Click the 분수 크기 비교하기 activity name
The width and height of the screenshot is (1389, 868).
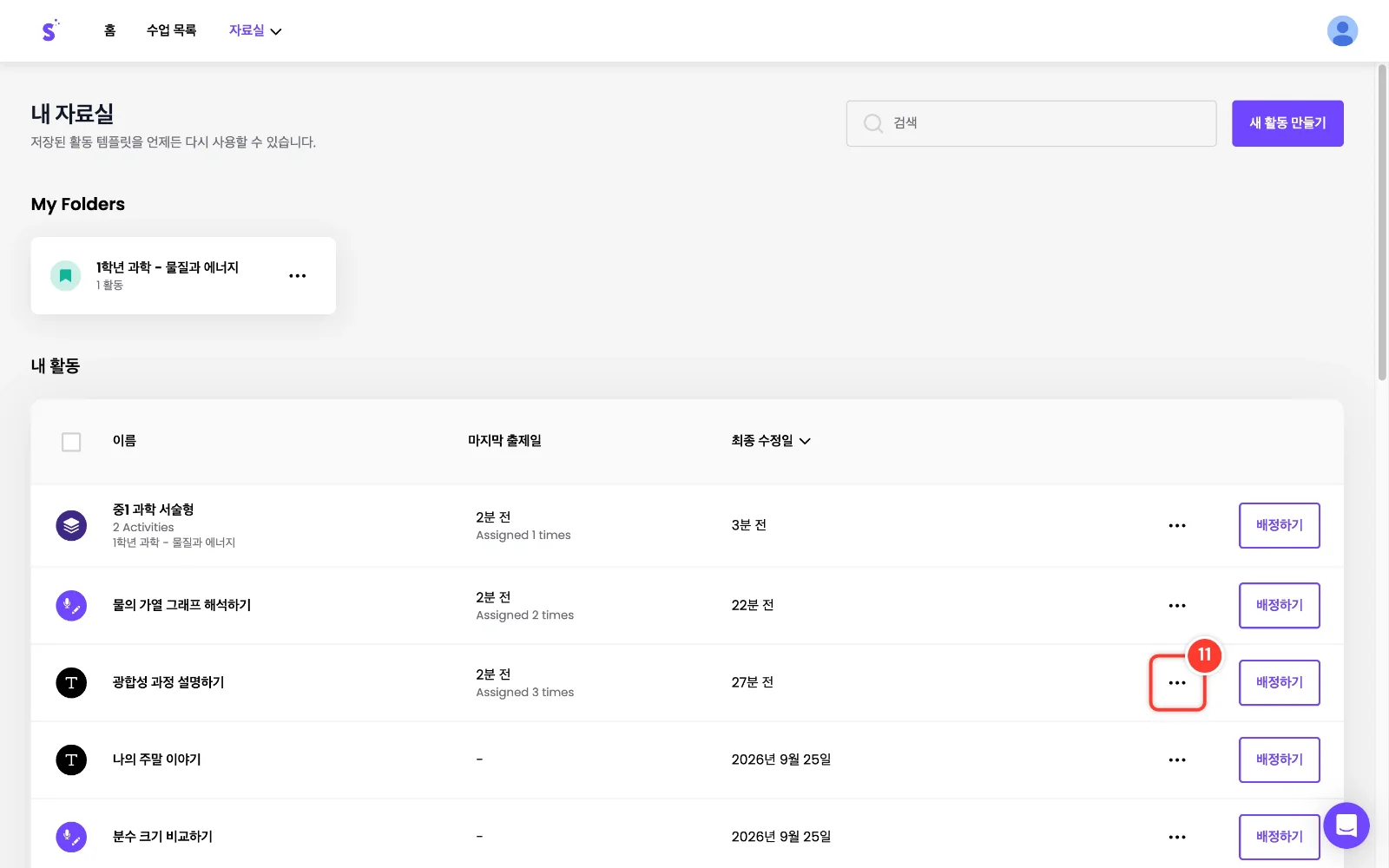tap(162, 837)
